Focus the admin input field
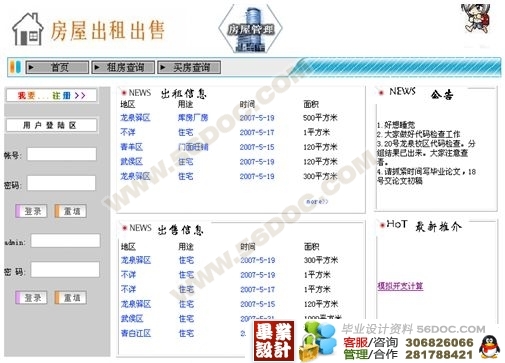The height and width of the screenshot is (363, 505). click(65, 241)
